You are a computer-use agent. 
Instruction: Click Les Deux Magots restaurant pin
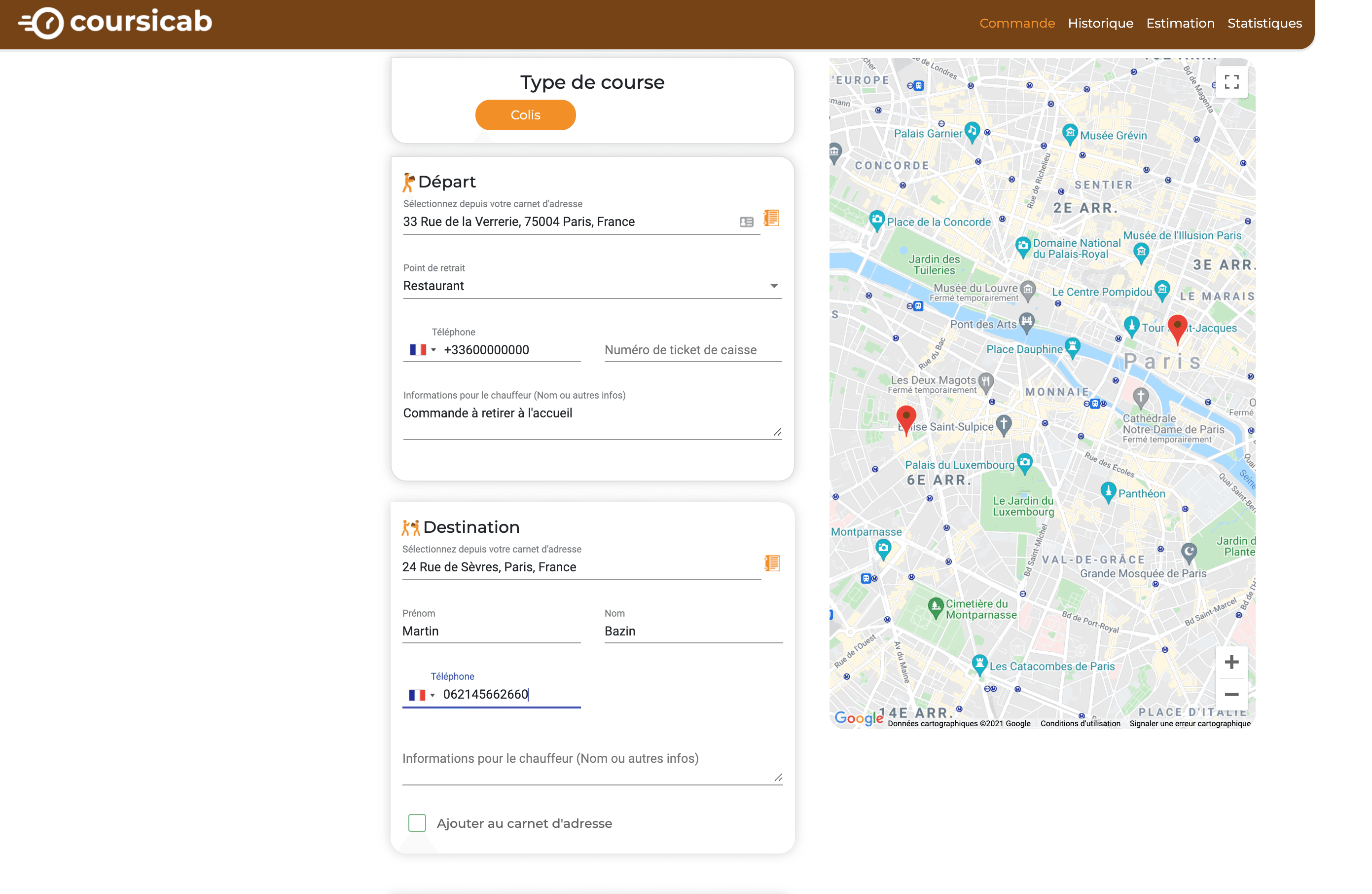click(986, 382)
